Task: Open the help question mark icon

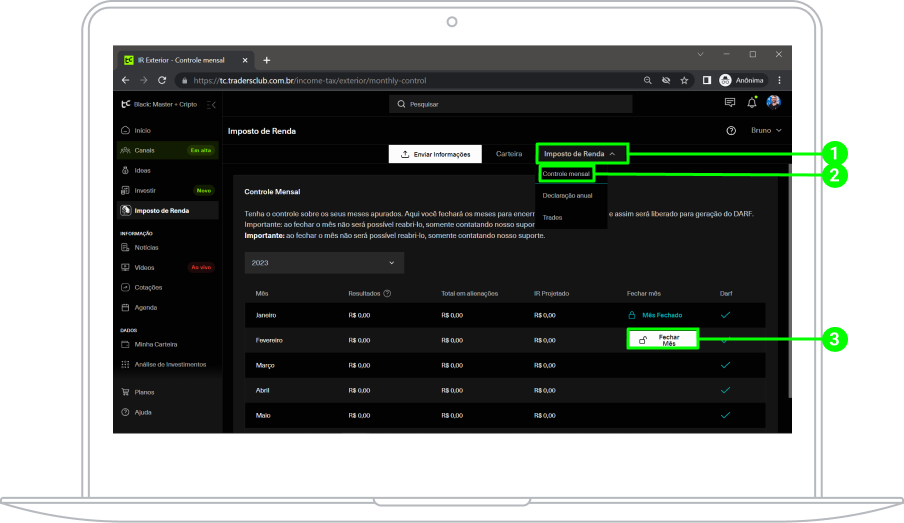Action: pyautogui.click(x=731, y=131)
